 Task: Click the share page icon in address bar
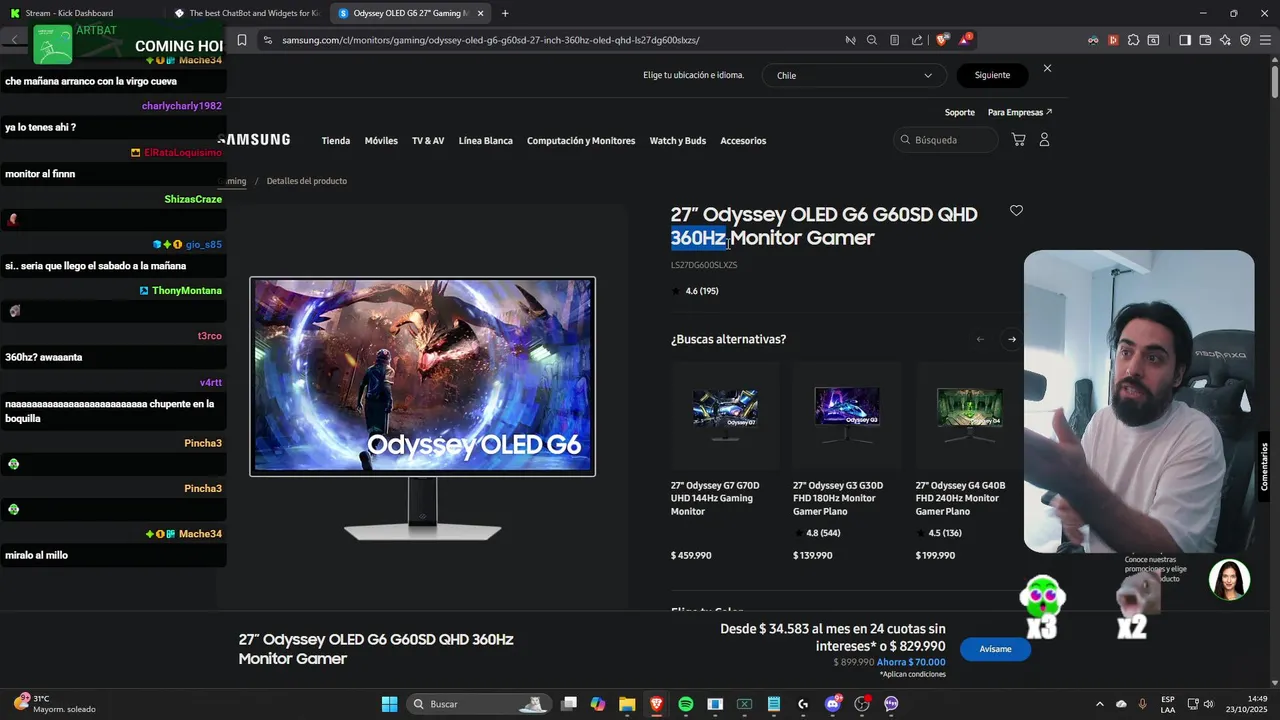click(x=917, y=40)
